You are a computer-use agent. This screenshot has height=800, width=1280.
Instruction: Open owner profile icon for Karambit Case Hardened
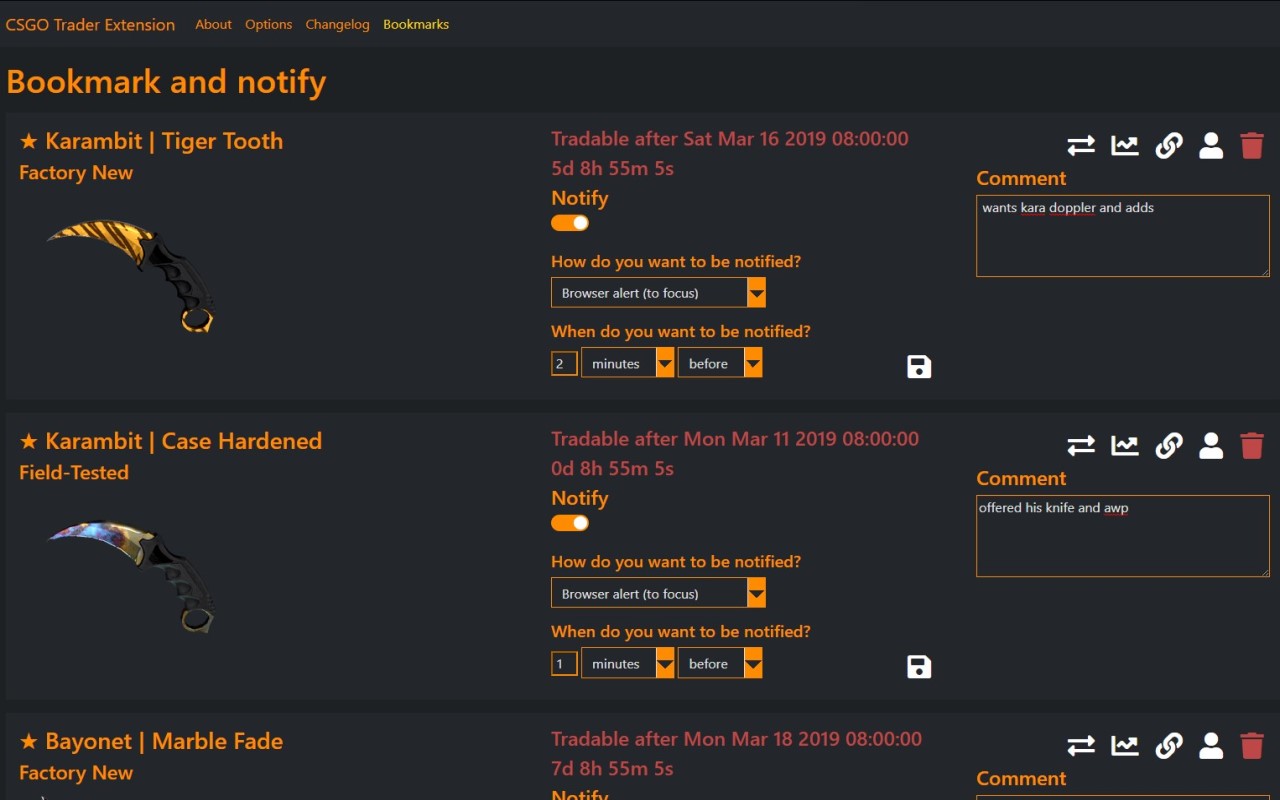pos(1211,446)
